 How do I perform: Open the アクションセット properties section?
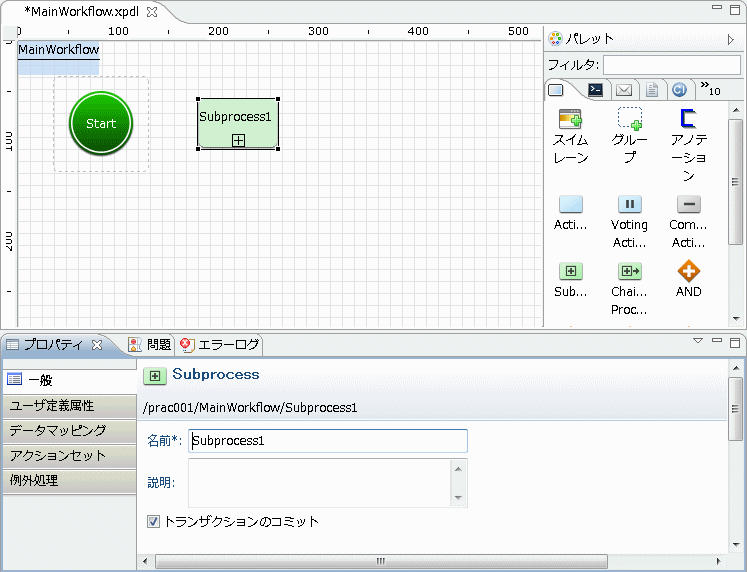pyautogui.click(x=70, y=456)
